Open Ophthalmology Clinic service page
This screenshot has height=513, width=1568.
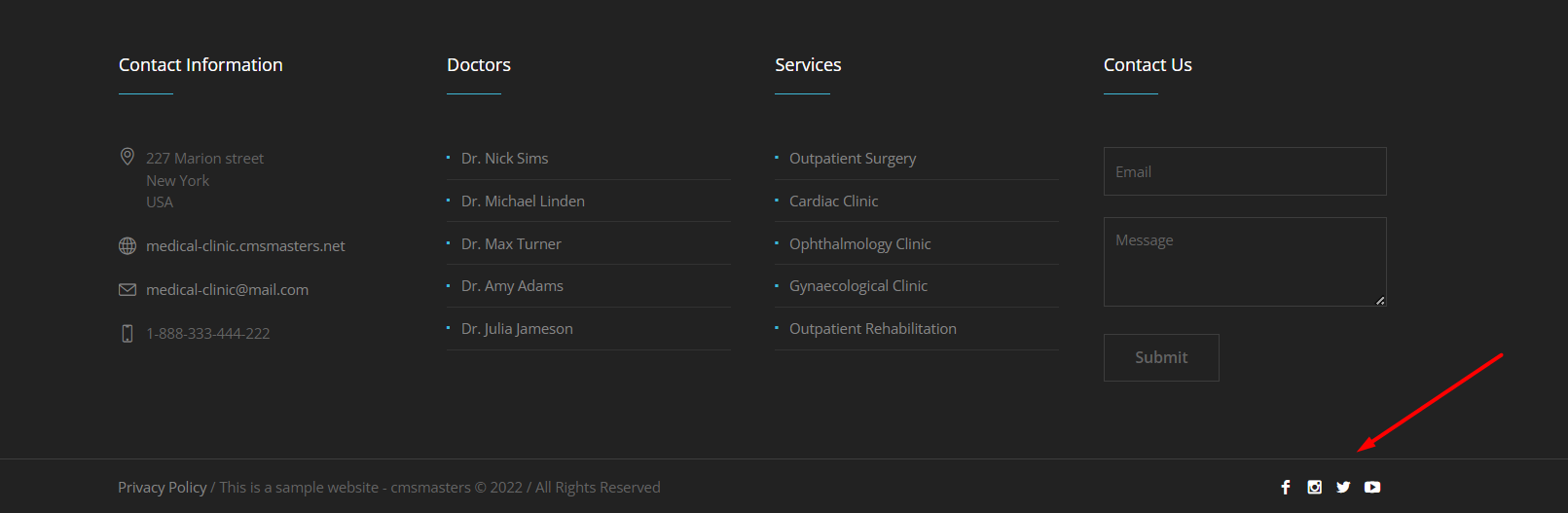(859, 243)
